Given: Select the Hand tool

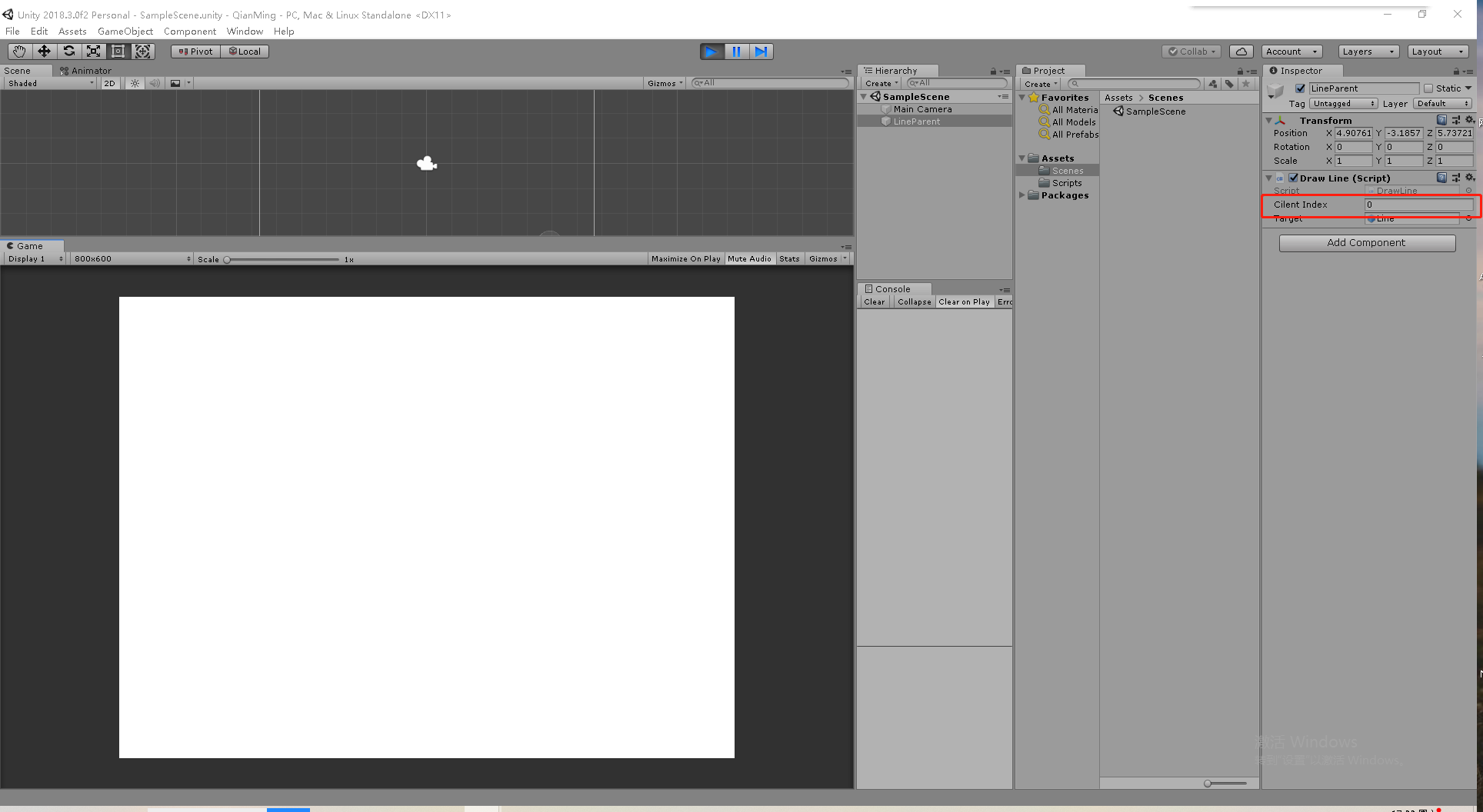Looking at the screenshot, I should pos(19,52).
